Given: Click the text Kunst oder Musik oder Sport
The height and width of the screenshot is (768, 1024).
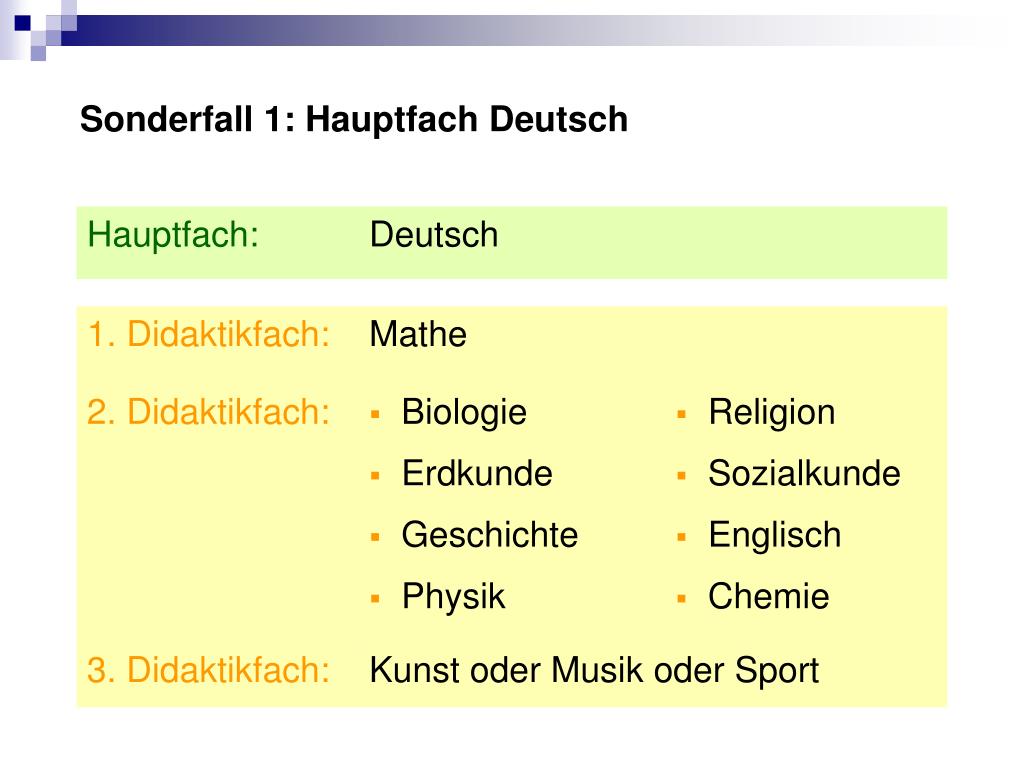Looking at the screenshot, I should [x=594, y=671].
